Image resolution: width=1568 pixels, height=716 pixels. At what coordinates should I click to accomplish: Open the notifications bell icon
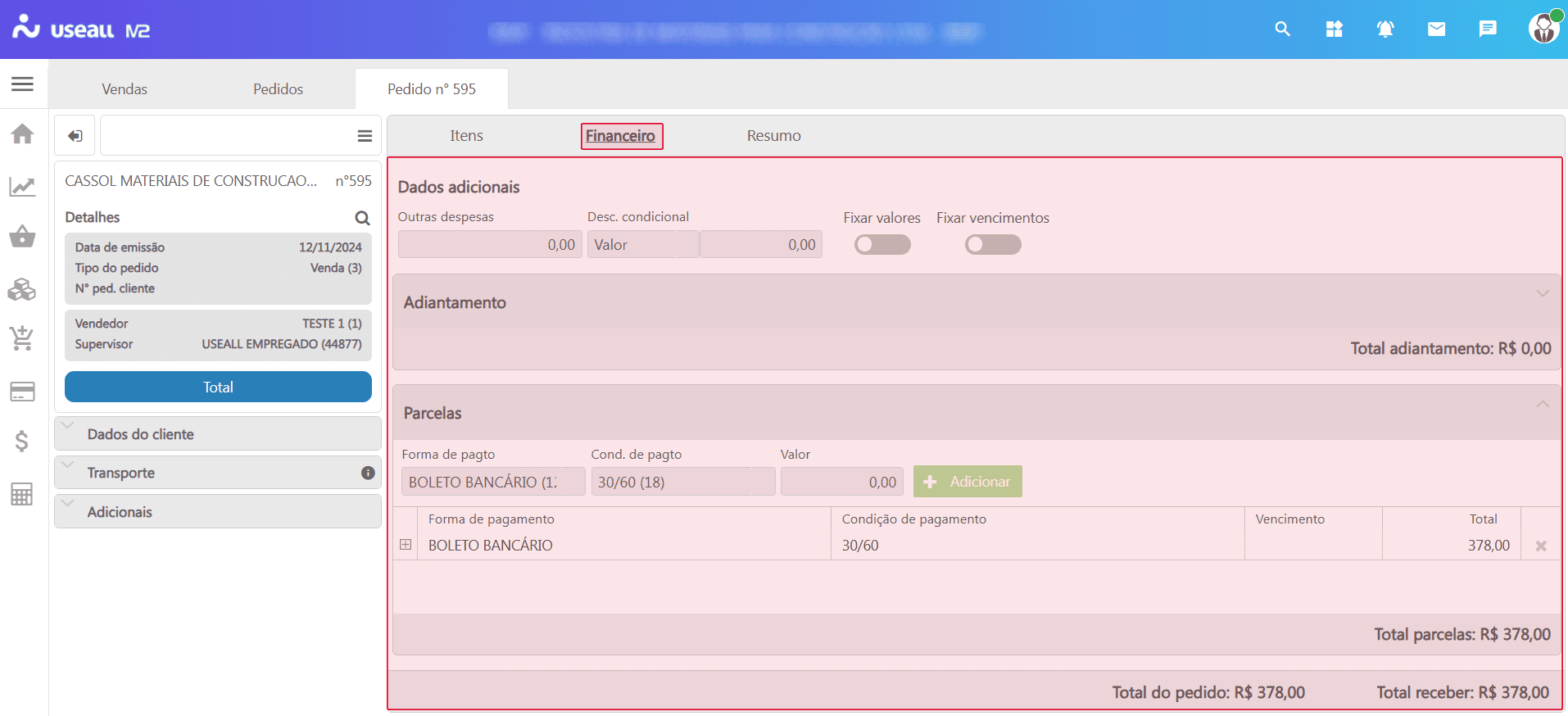tap(1384, 29)
